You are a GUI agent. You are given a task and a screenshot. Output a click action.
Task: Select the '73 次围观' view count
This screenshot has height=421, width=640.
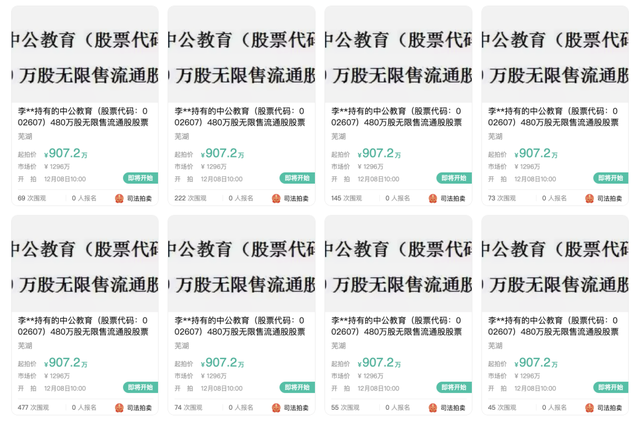(502, 198)
